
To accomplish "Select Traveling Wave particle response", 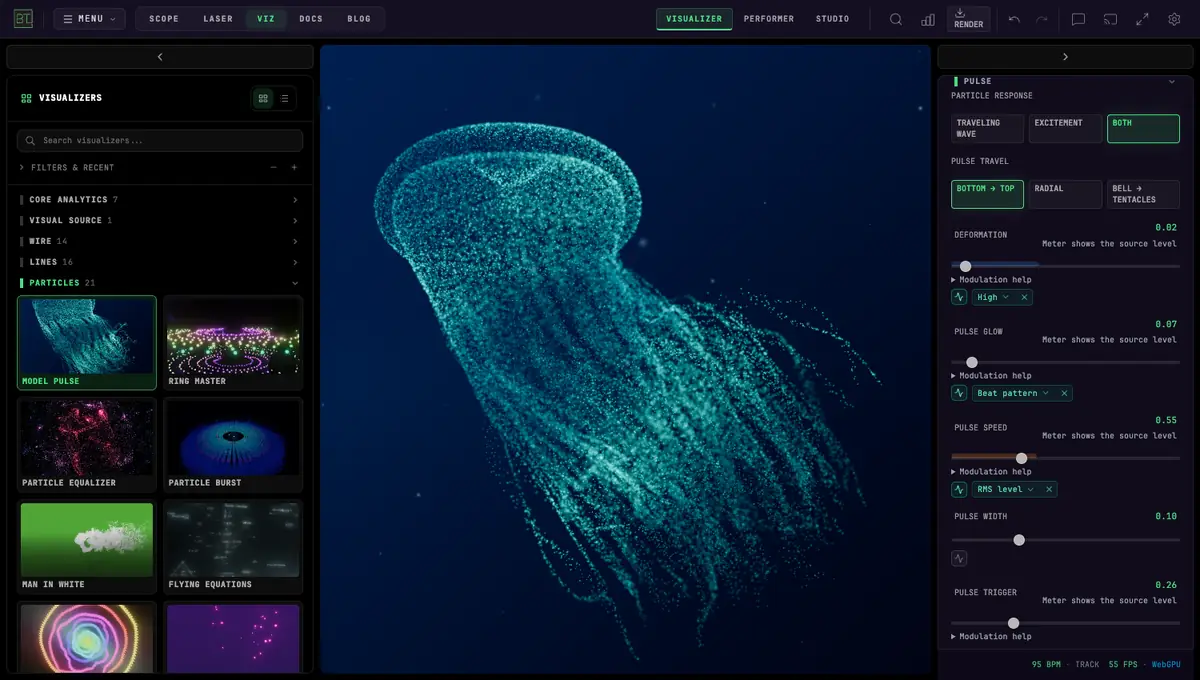I will pyautogui.click(x=987, y=129).
